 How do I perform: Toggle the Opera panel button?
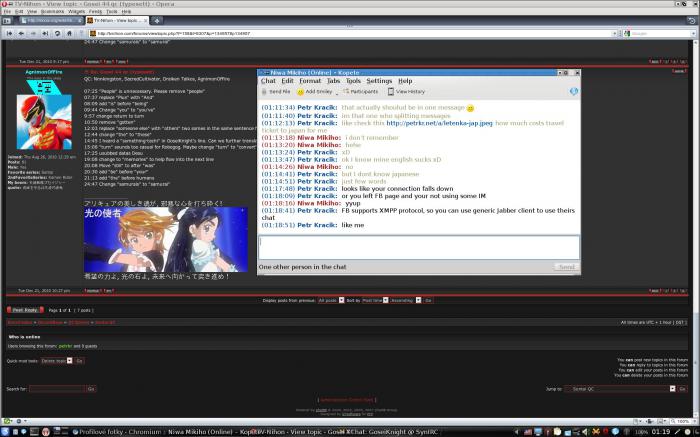click(x=7, y=21)
